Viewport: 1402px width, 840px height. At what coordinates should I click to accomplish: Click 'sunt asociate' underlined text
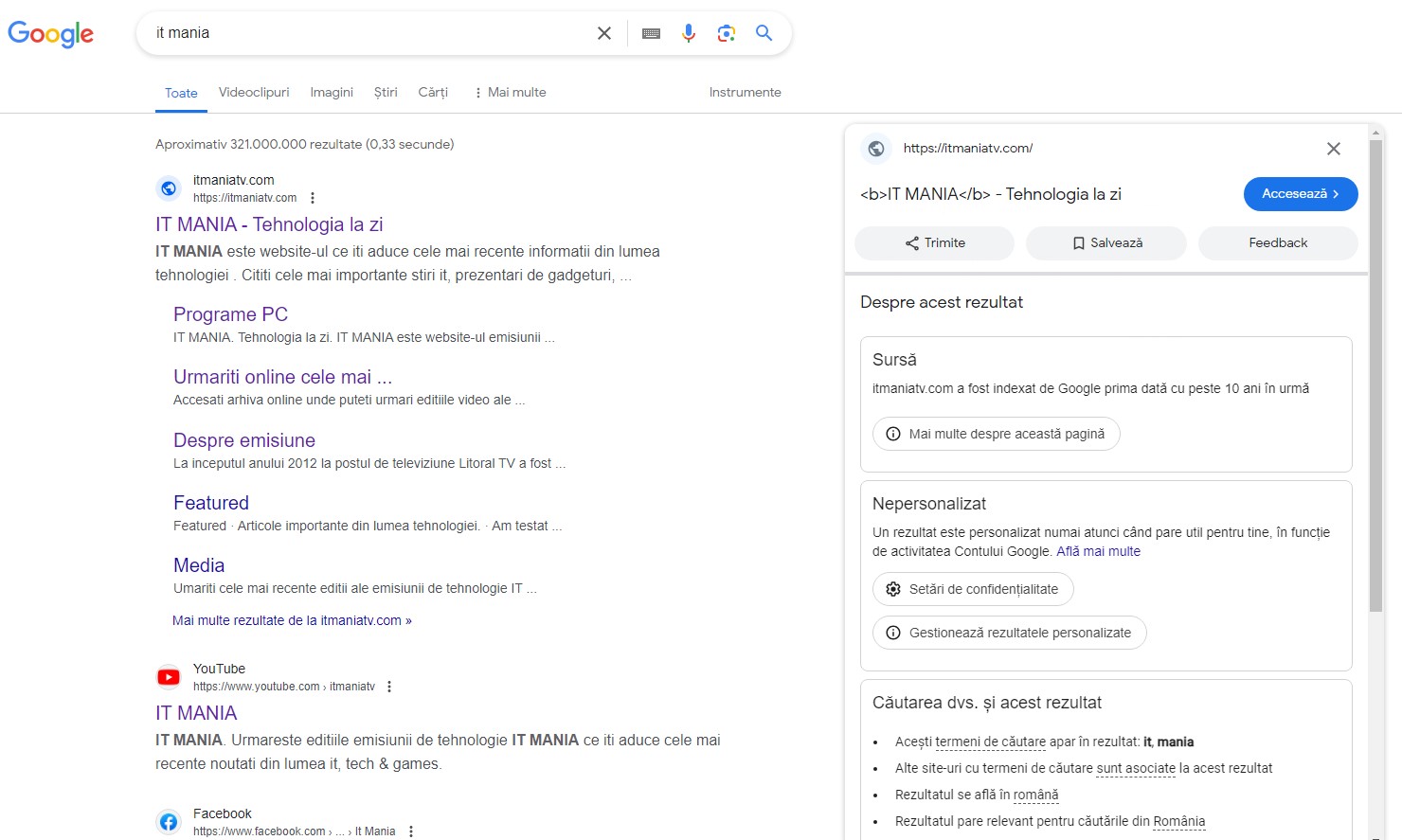(1136, 769)
